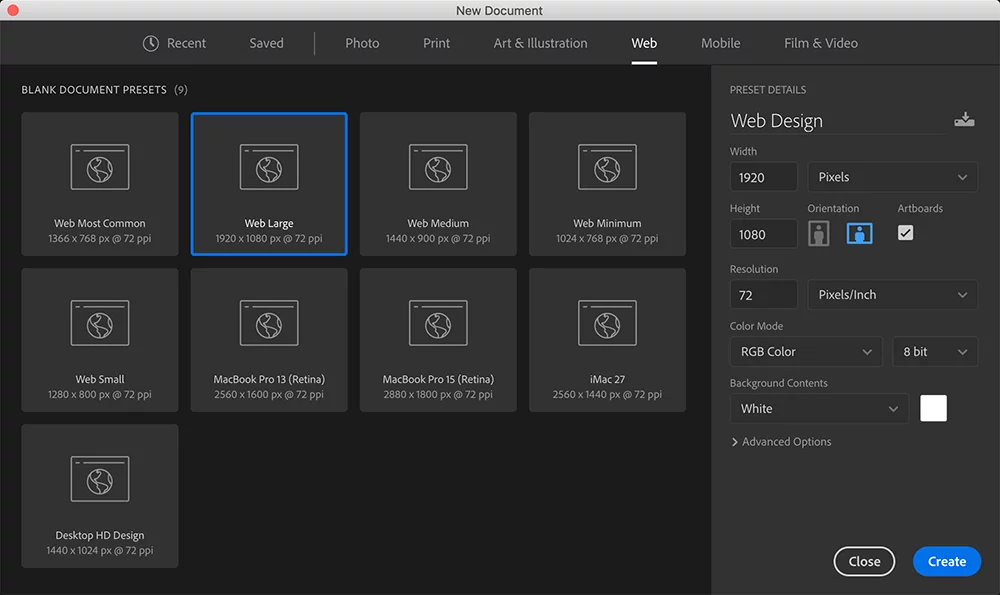Select the Web Large preset
This screenshot has height=595, width=1000.
tap(269, 184)
